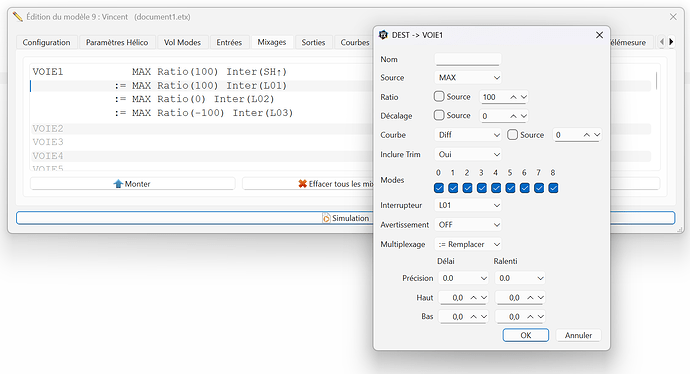Switch to the Vol Modes tab
The image size is (690, 374).
[x=182, y=42]
